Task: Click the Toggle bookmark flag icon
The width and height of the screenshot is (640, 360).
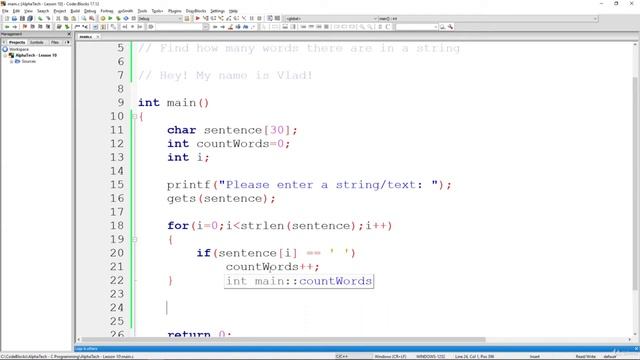Action: point(24,27)
